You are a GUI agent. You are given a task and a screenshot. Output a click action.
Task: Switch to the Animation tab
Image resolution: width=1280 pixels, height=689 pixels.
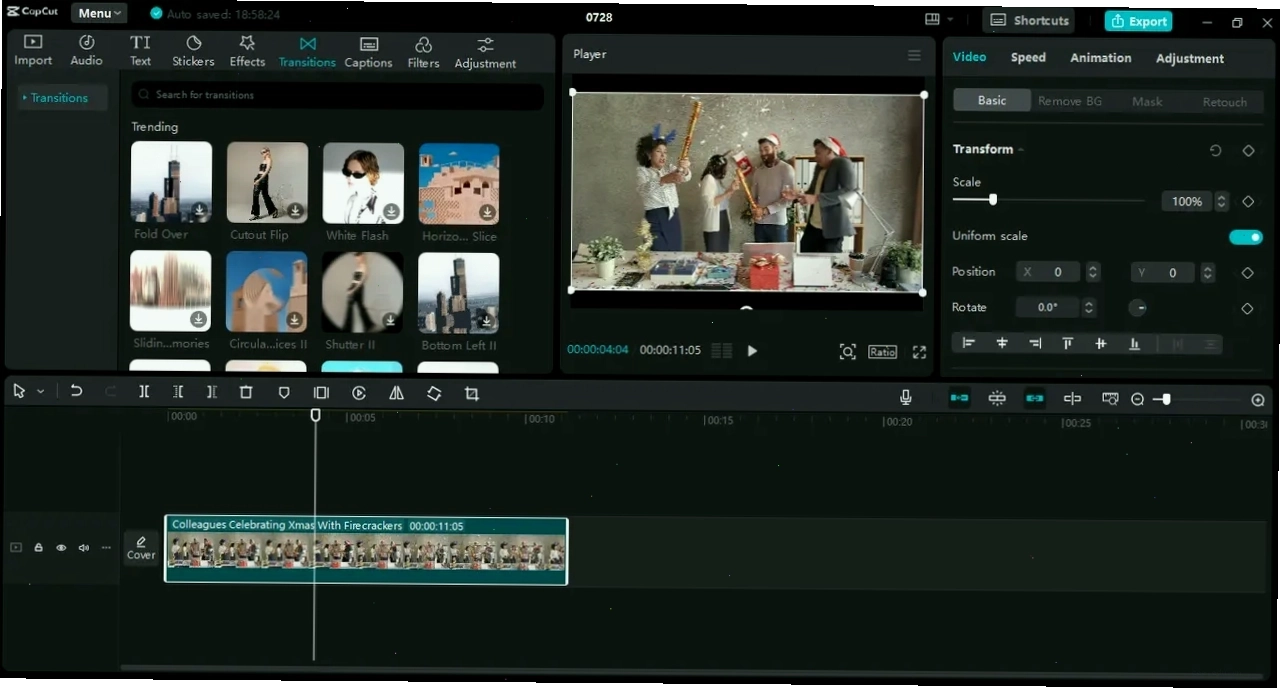(1100, 58)
